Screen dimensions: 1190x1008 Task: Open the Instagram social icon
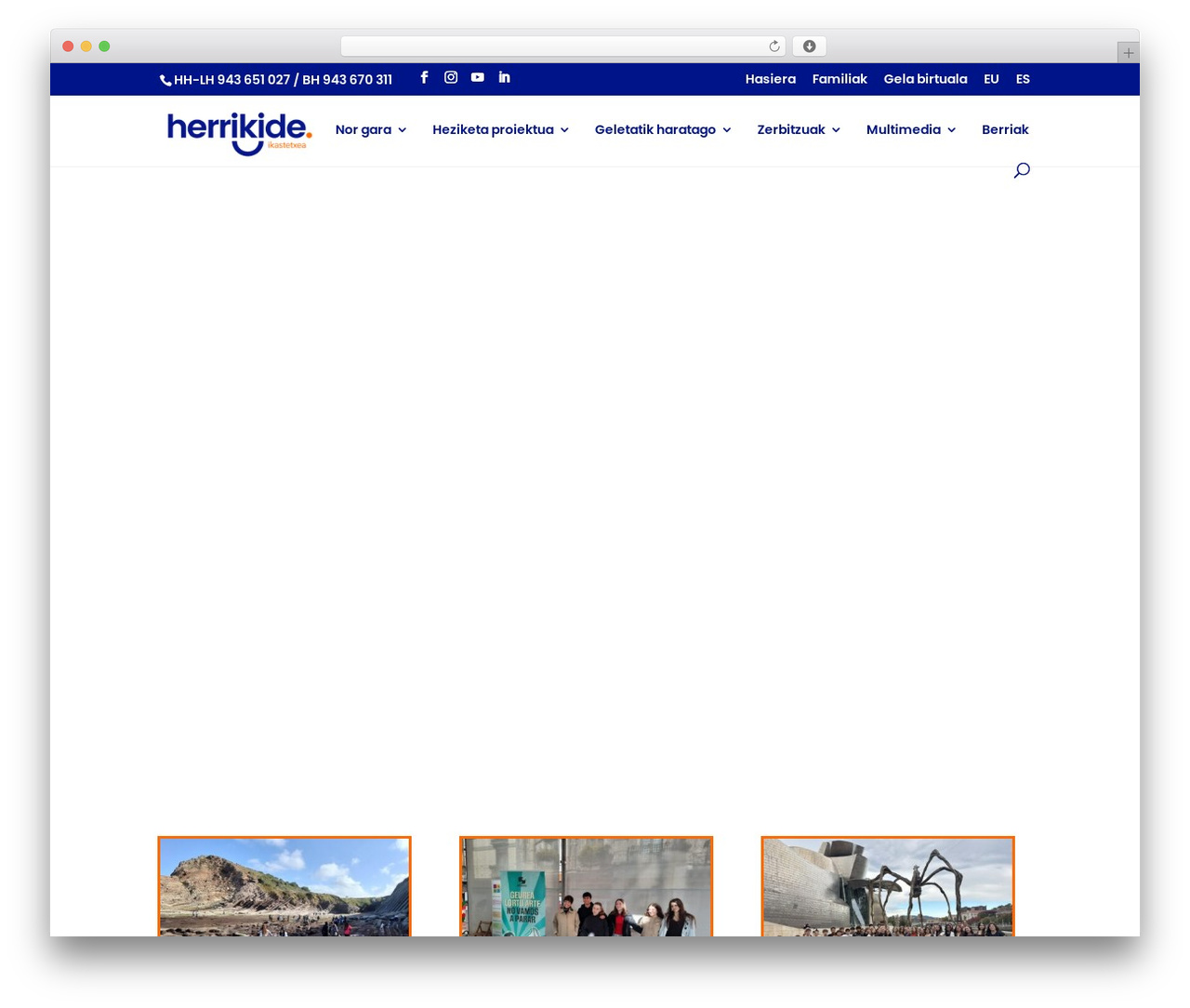tap(451, 77)
